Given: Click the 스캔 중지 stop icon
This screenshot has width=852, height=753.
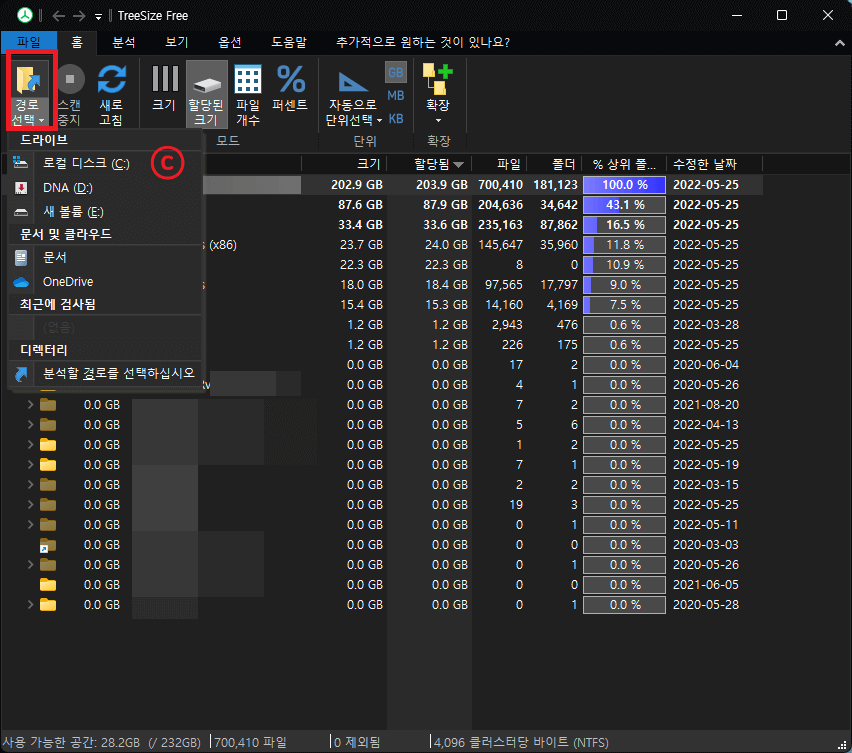Looking at the screenshot, I should pos(70,79).
